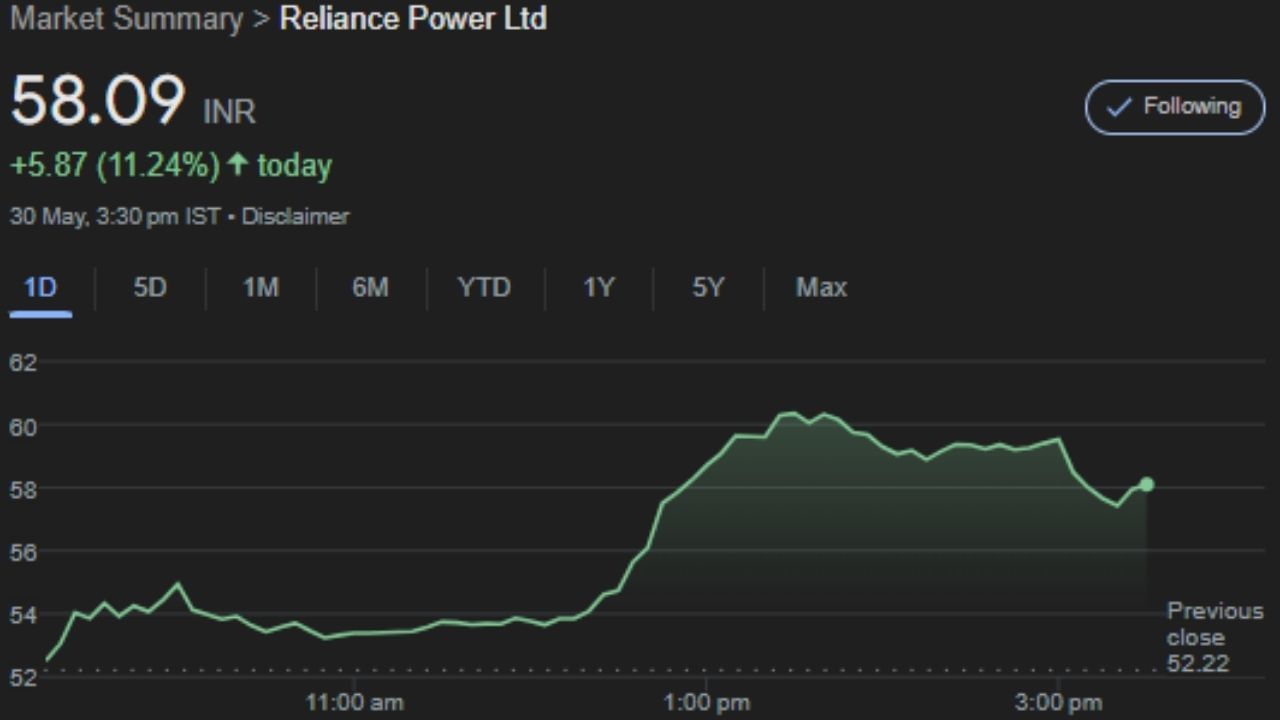The width and height of the screenshot is (1280, 720).
Task: Select the 1D time range tab
Action: 40,288
